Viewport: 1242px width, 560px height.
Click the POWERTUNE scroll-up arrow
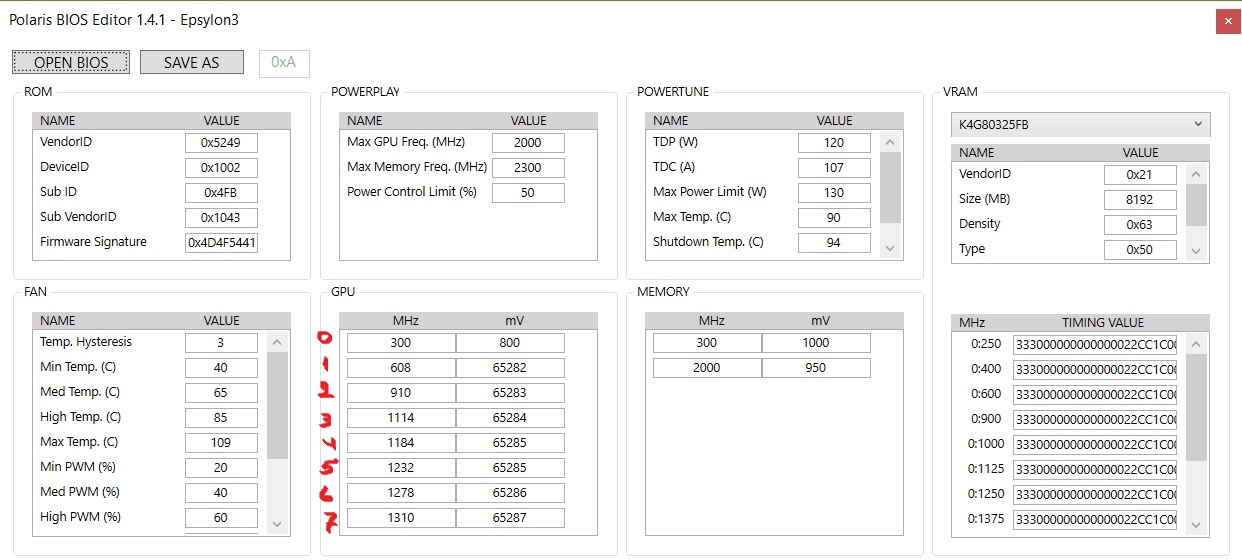[x=889, y=141]
